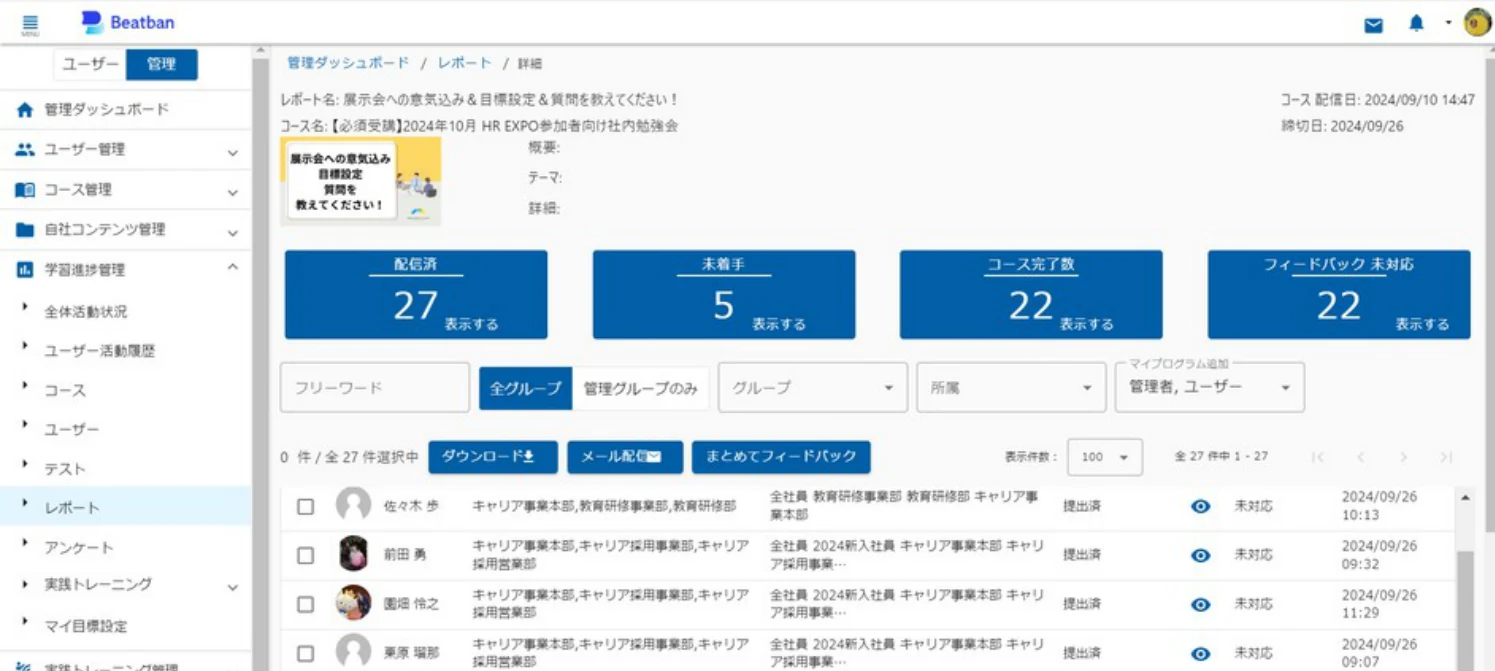This screenshot has height=671, width=1495.
Task: Click レポート breadcrumb link
Action: click(x=465, y=63)
